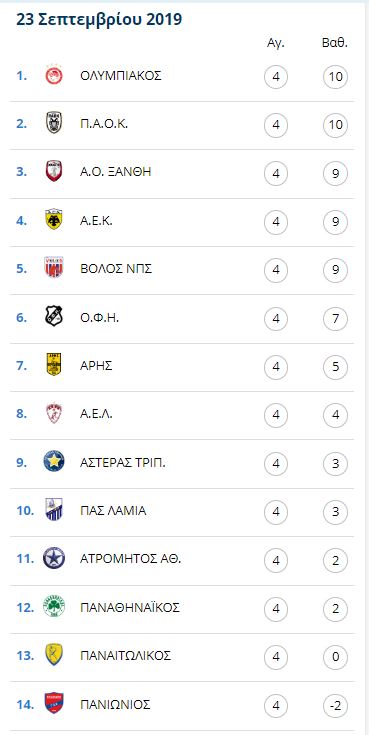This screenshot has width=369, height=735.
Task: Click the Ο.Φ.Η. black-and-white crest
Action: (54, 316)
